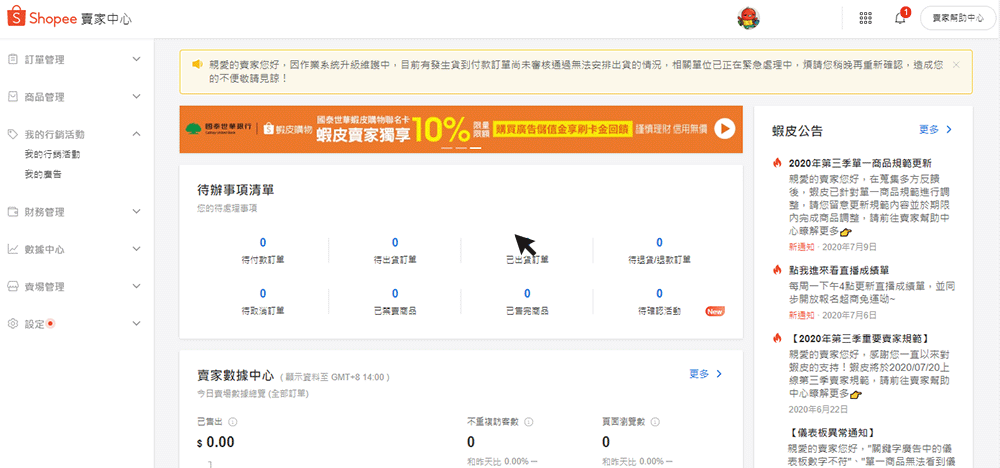The image size is (1000, 468).
Task: Open 我的行銷活動 submenu item
Action: (x=52, y=155)
